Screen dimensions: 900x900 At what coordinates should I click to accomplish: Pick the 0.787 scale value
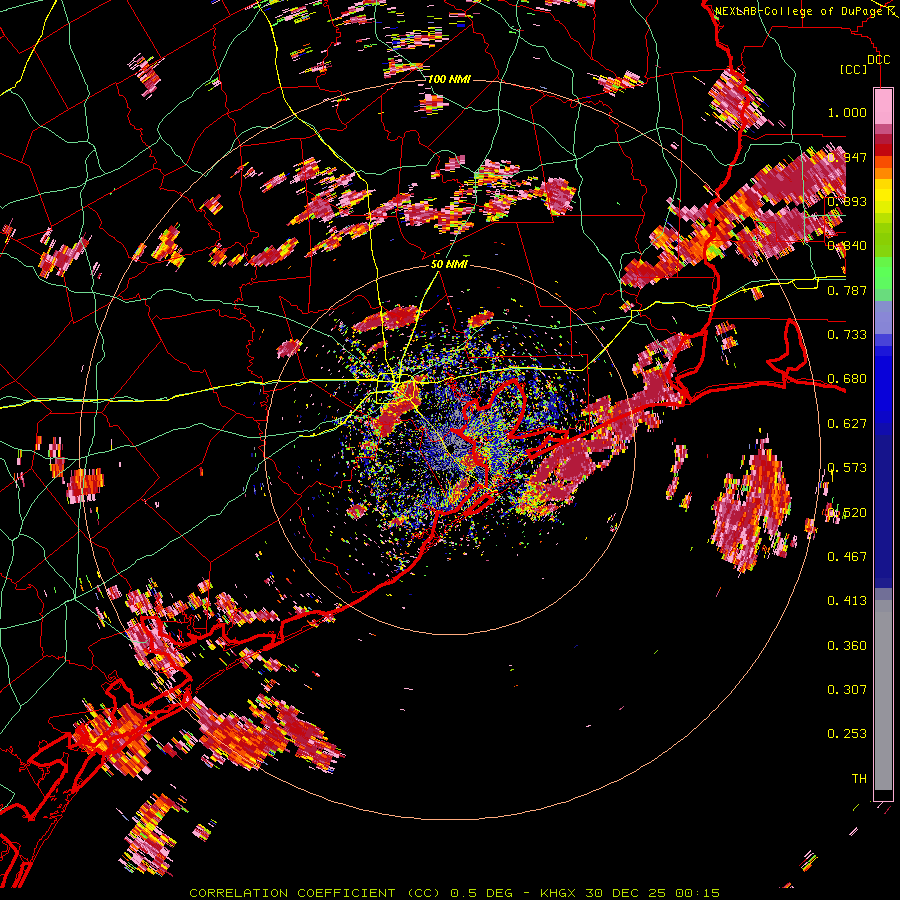847,290
